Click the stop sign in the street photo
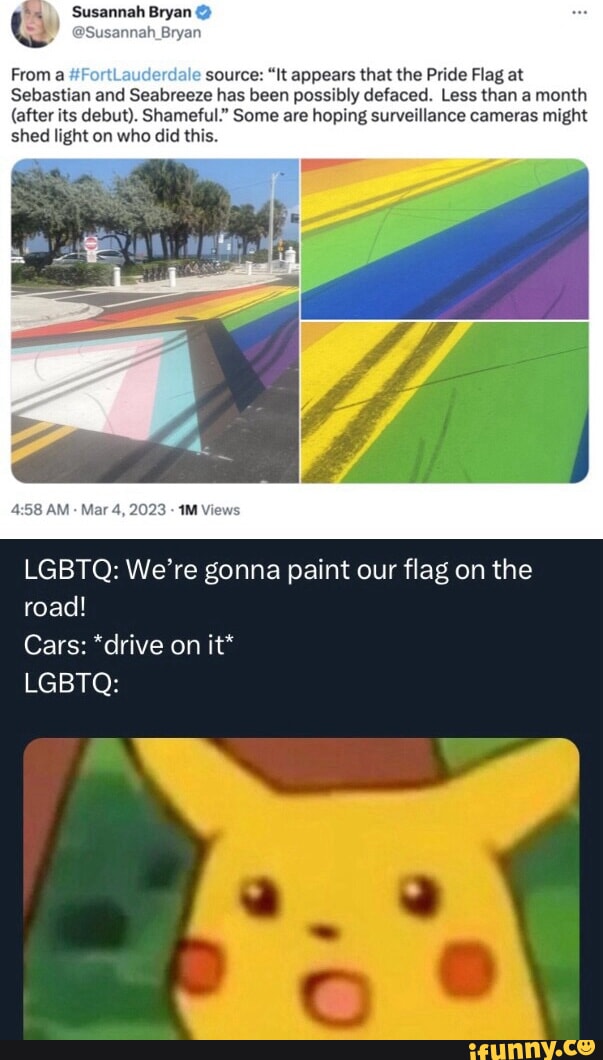 tap(91, 243)
